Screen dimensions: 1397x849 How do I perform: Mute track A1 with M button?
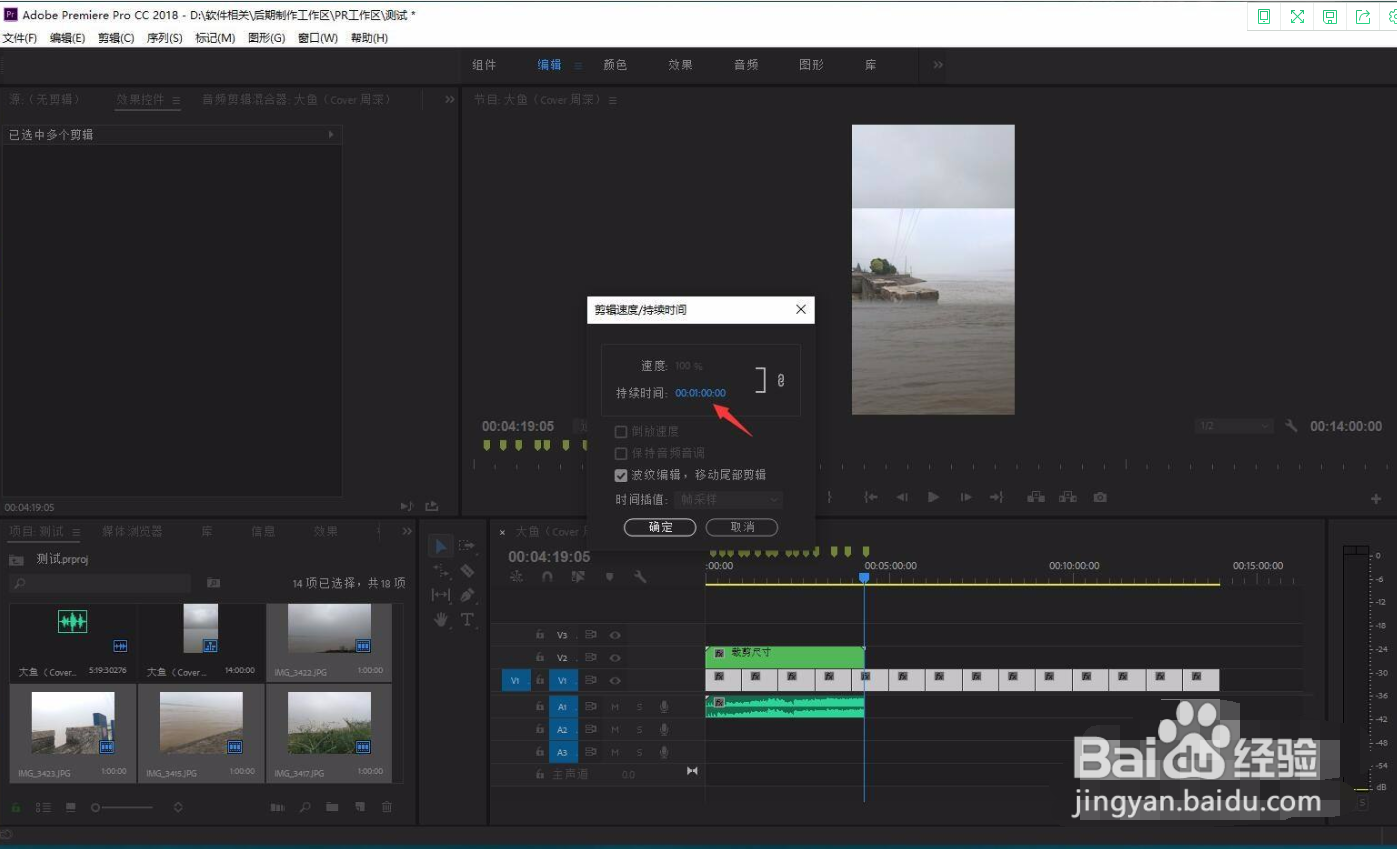point(616,707)
